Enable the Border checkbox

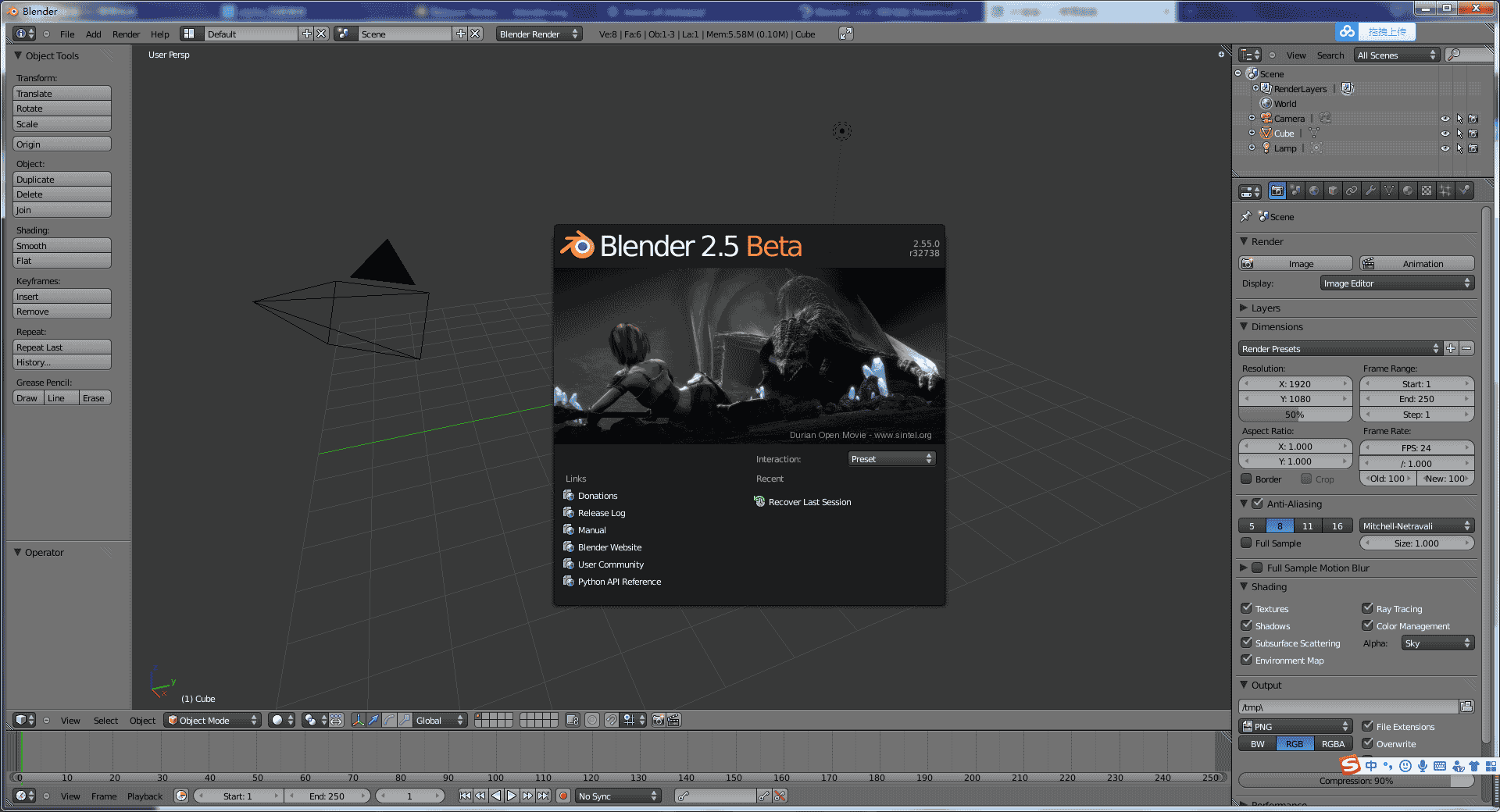1246,479
